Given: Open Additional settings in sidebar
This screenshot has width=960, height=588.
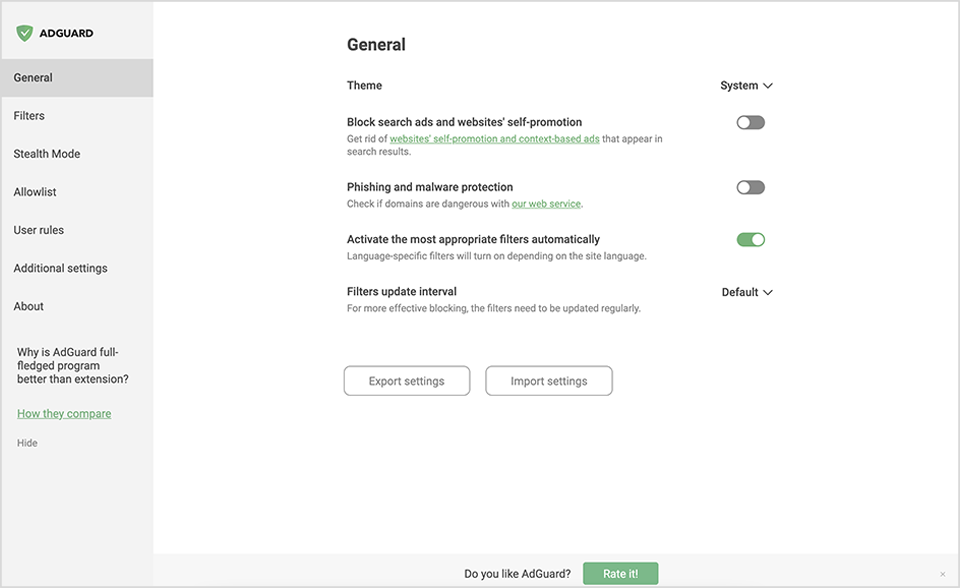Looking at the screenshot, I should [x=60, y=268].
